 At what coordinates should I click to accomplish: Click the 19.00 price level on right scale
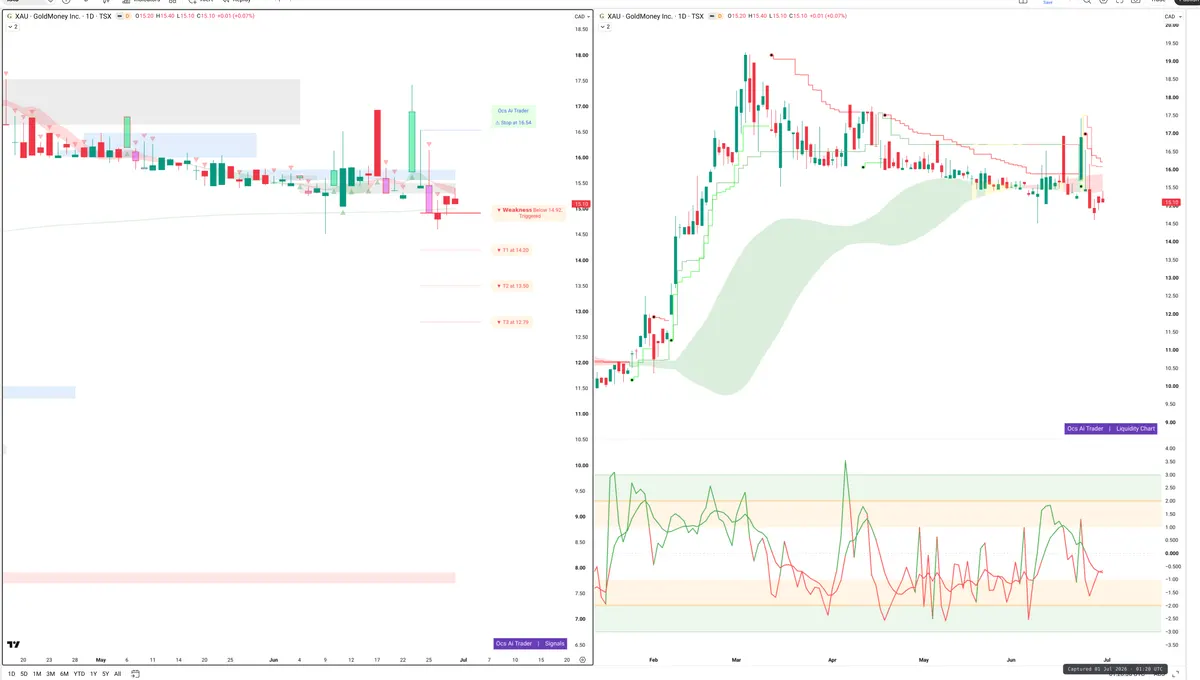(1172, 61)
